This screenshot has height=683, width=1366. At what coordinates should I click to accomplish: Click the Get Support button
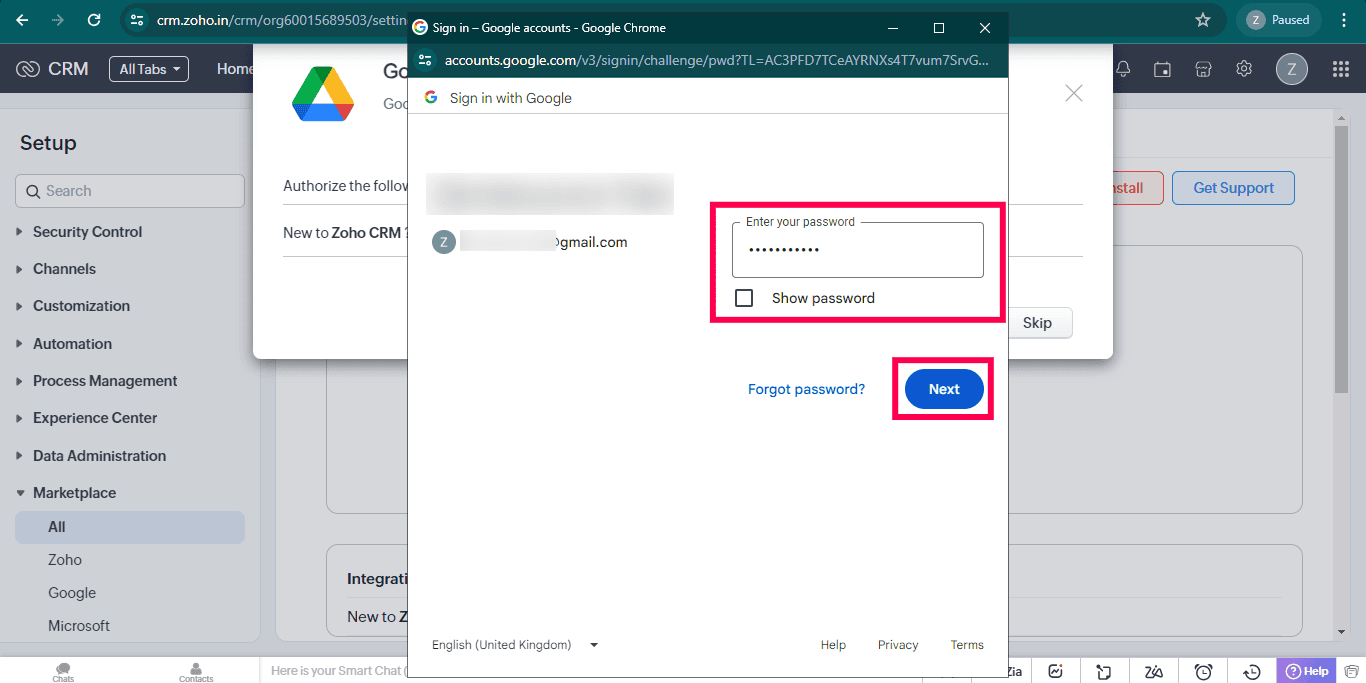1233,188
